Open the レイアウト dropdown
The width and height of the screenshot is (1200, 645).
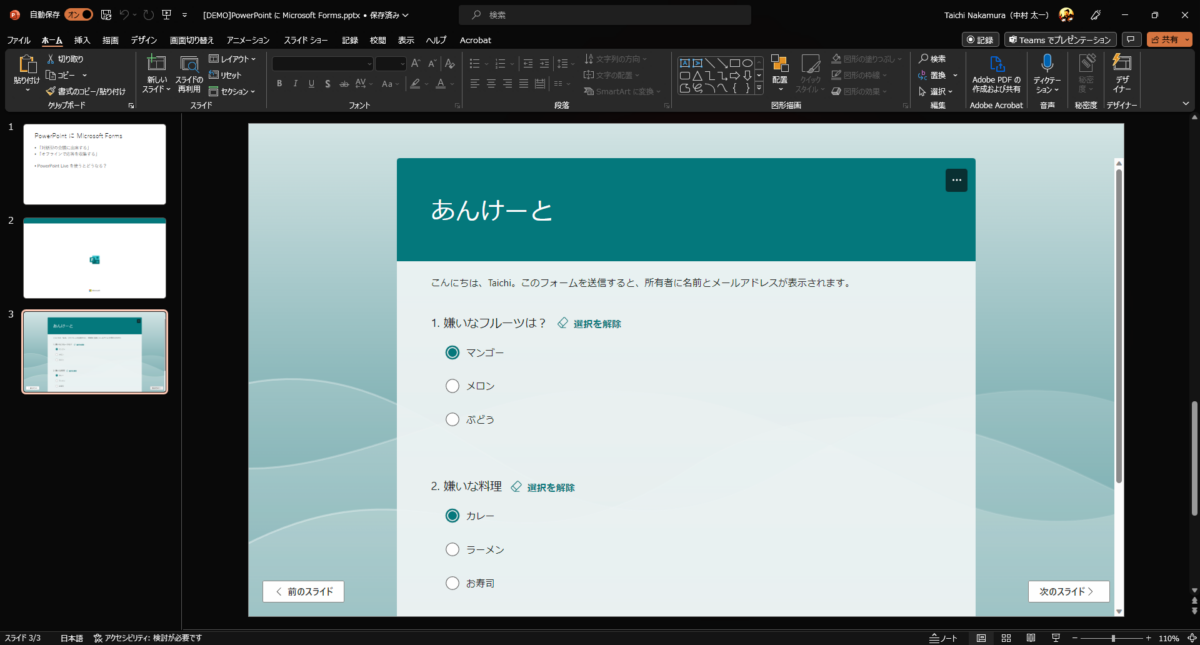pos(232,59)
